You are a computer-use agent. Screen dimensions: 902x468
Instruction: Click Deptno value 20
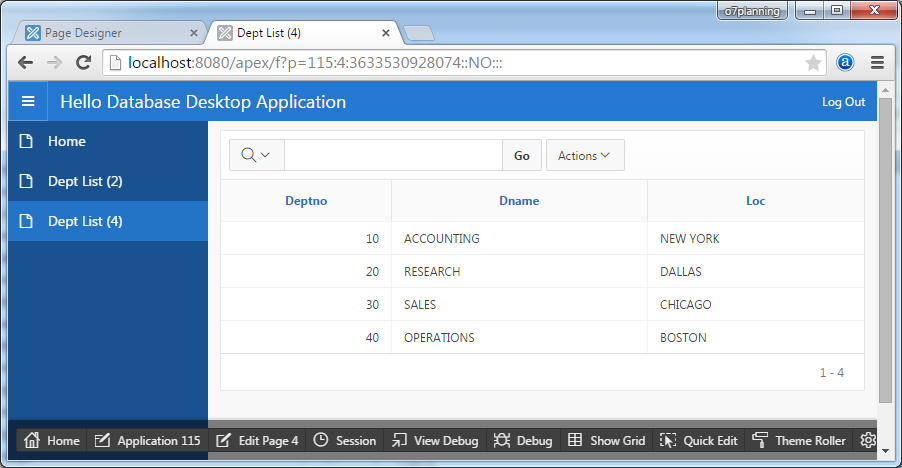point(372,271)
